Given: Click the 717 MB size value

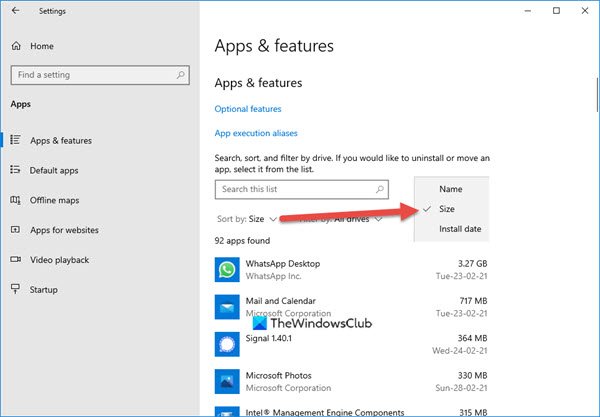Looking at the screenshot, I should coord(473,301).
